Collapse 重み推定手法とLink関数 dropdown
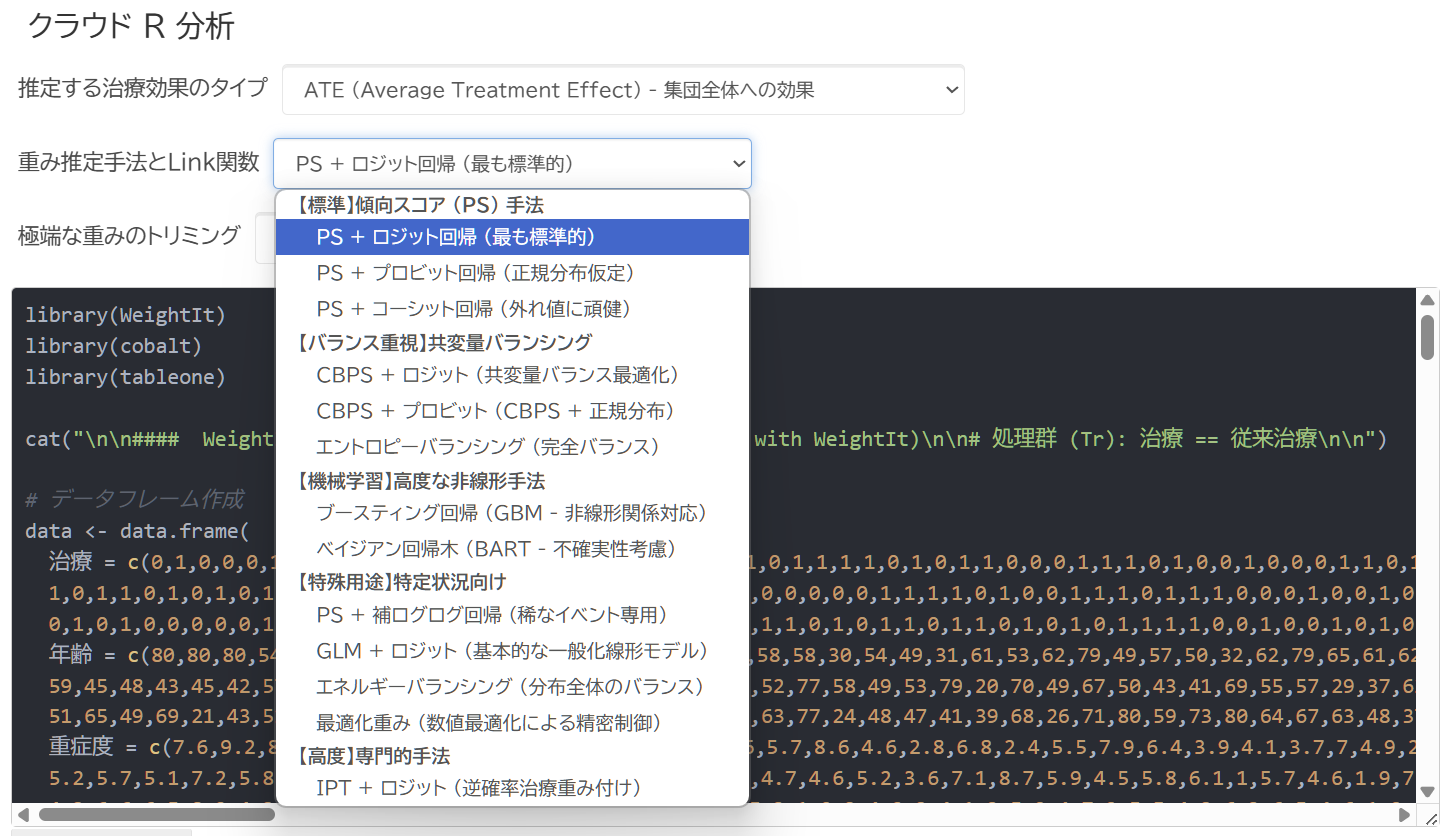Viewport: 1442px width, 836px height. coord(512,164)
